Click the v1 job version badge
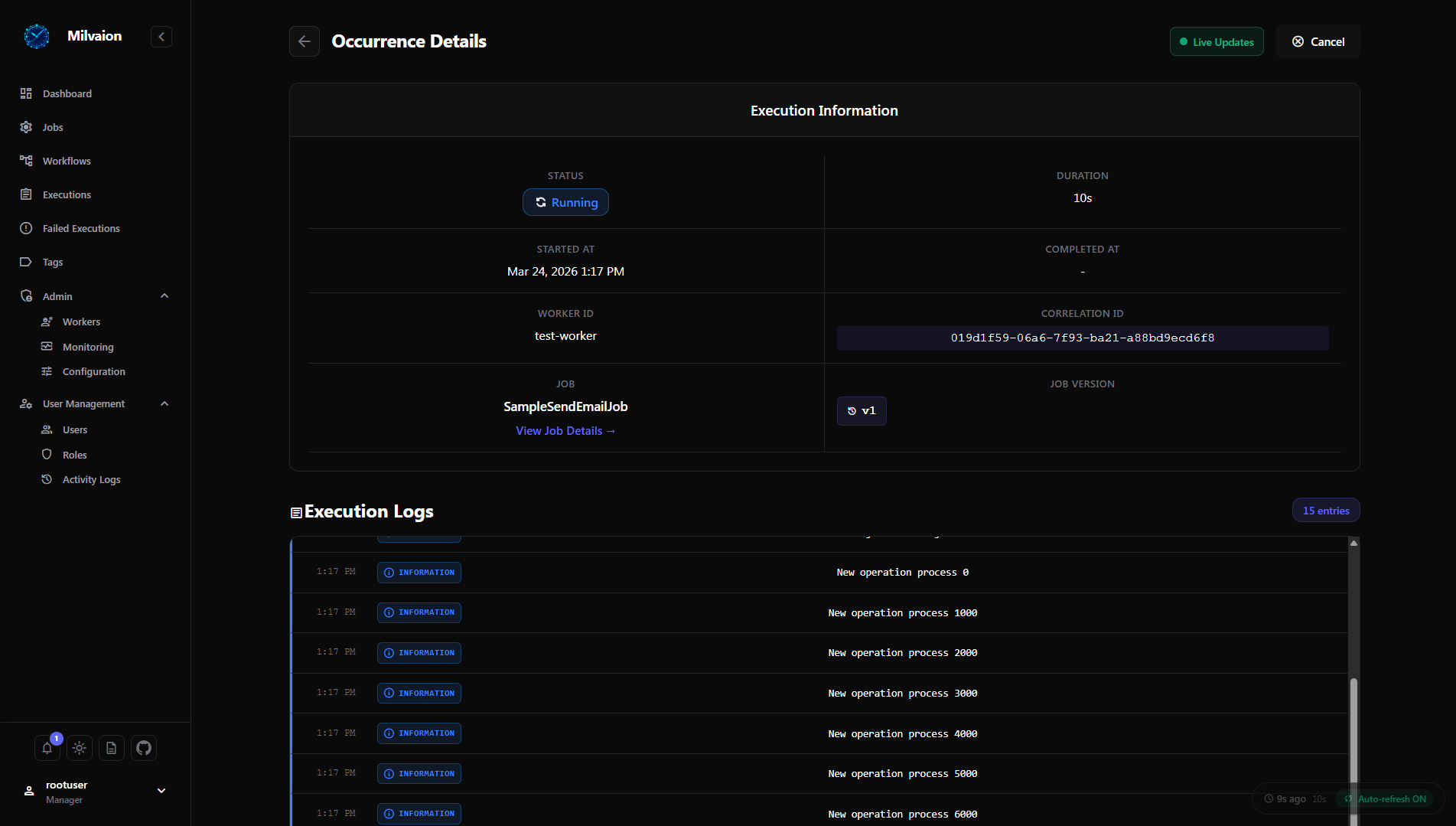The height and width of the screenshot is (826, 1456). [862, 411]
